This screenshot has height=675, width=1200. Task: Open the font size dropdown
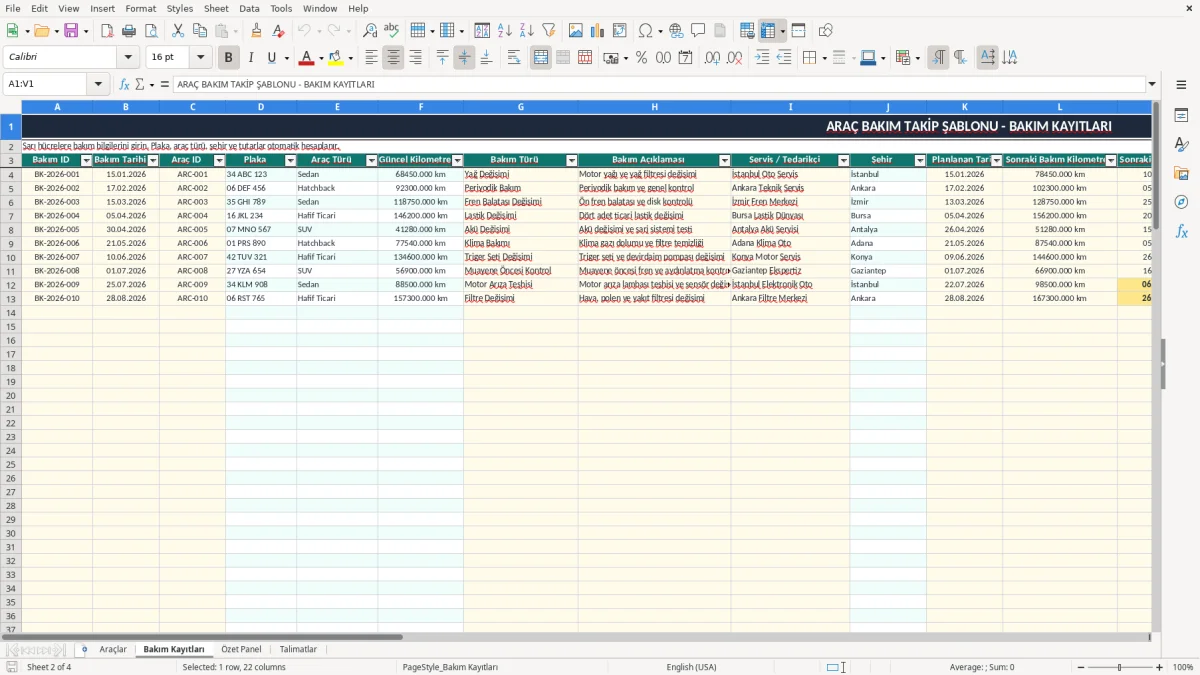click(x=201, y=58)
